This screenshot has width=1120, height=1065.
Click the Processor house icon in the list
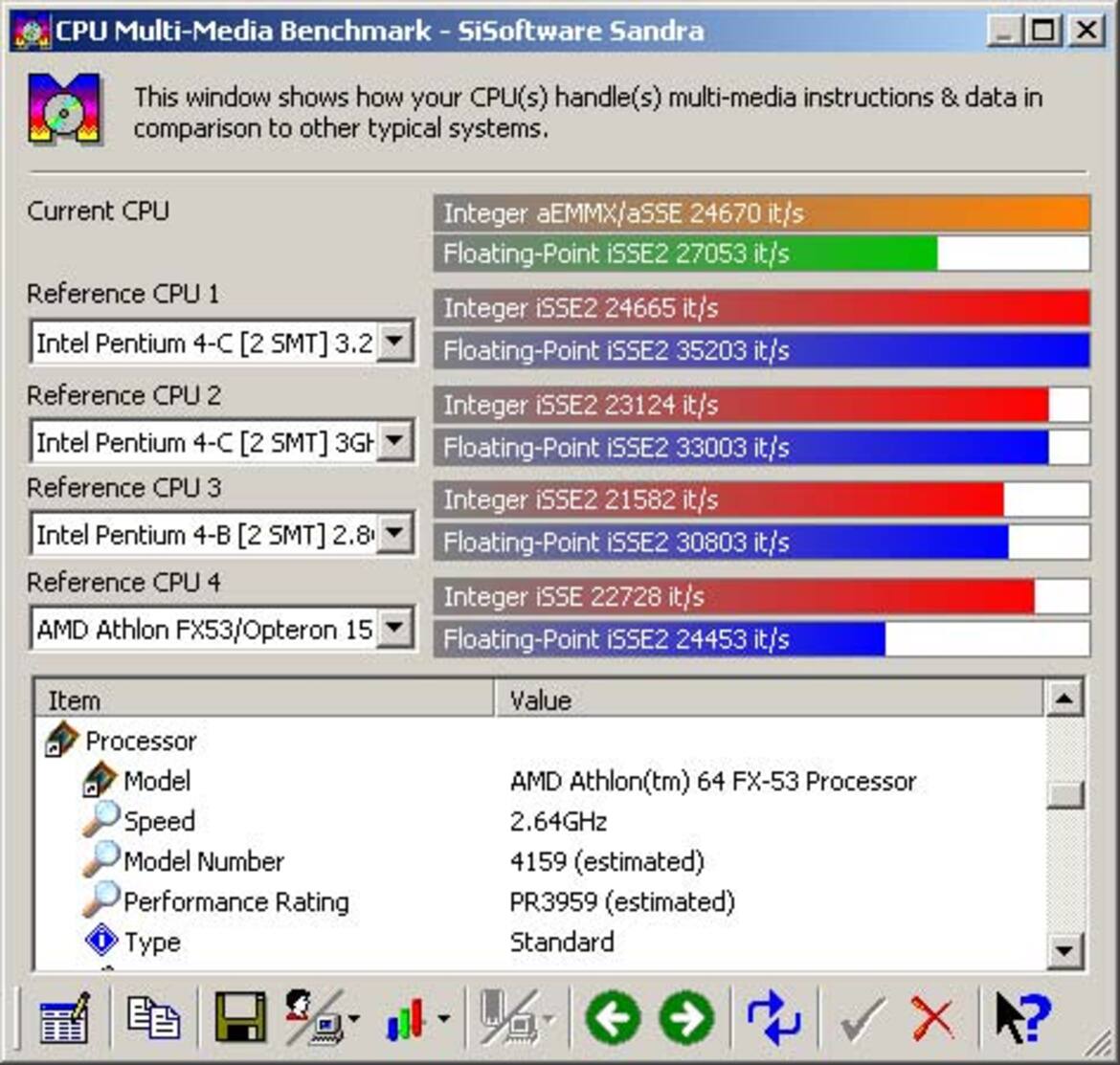(61, 739)
